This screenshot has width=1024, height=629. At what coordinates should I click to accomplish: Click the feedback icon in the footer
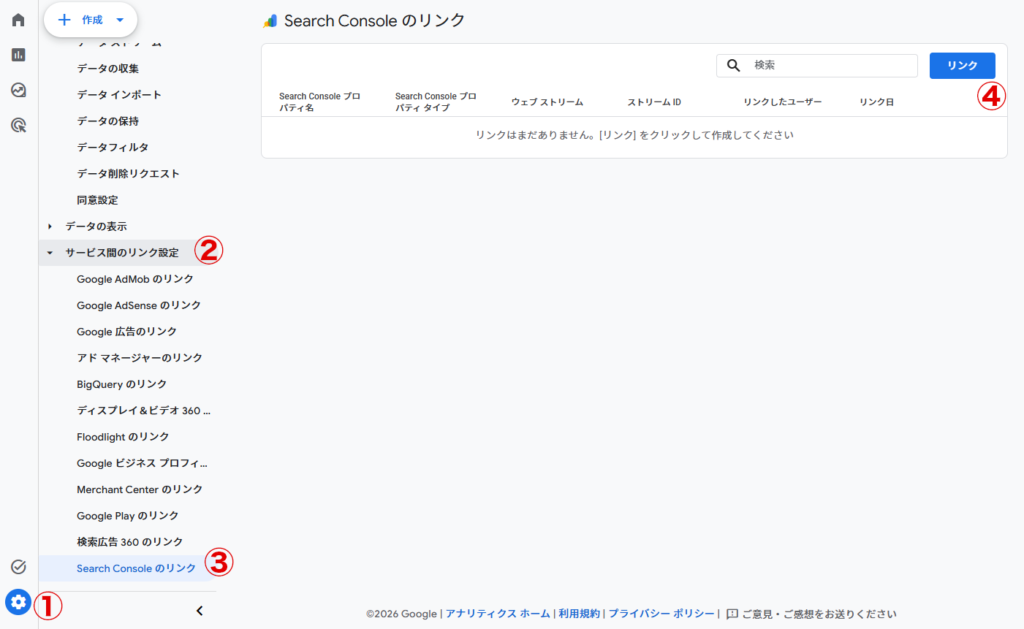tap(732, 614)
